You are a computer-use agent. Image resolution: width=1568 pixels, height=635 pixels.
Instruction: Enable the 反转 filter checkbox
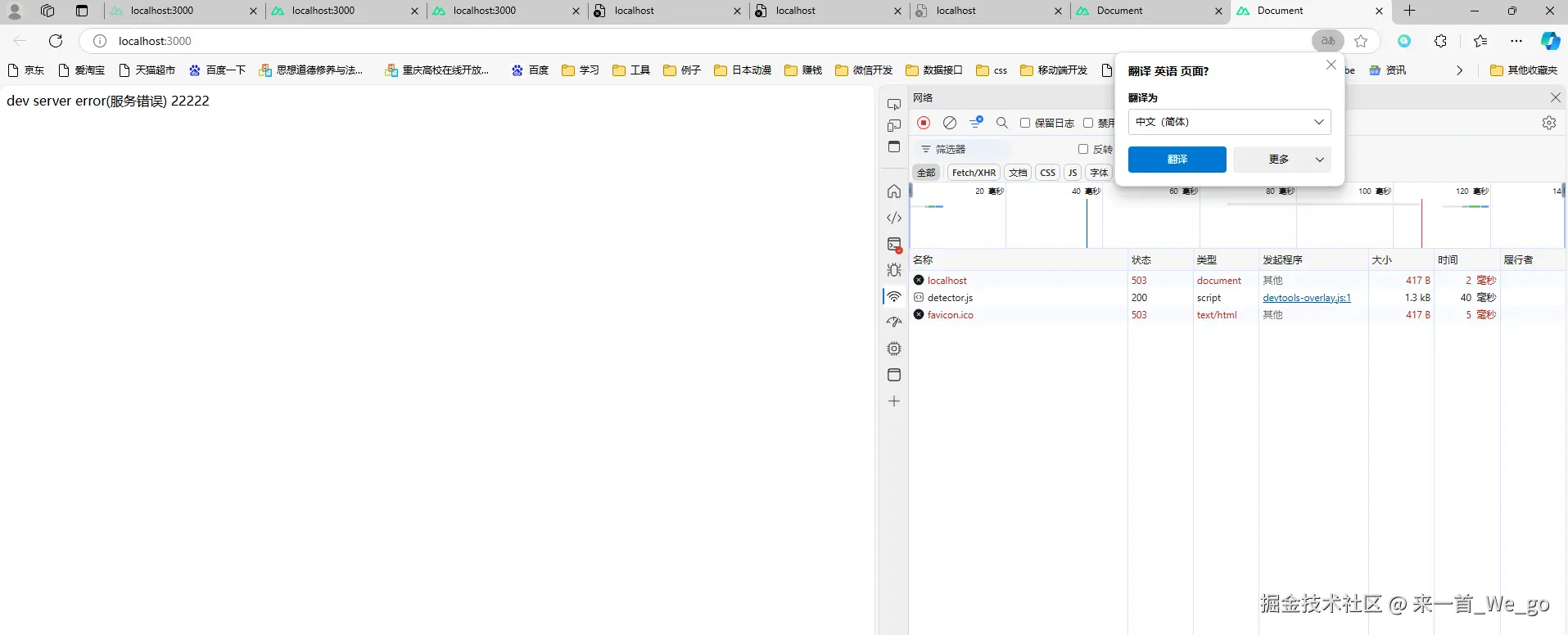click(x=1083, y=149)
